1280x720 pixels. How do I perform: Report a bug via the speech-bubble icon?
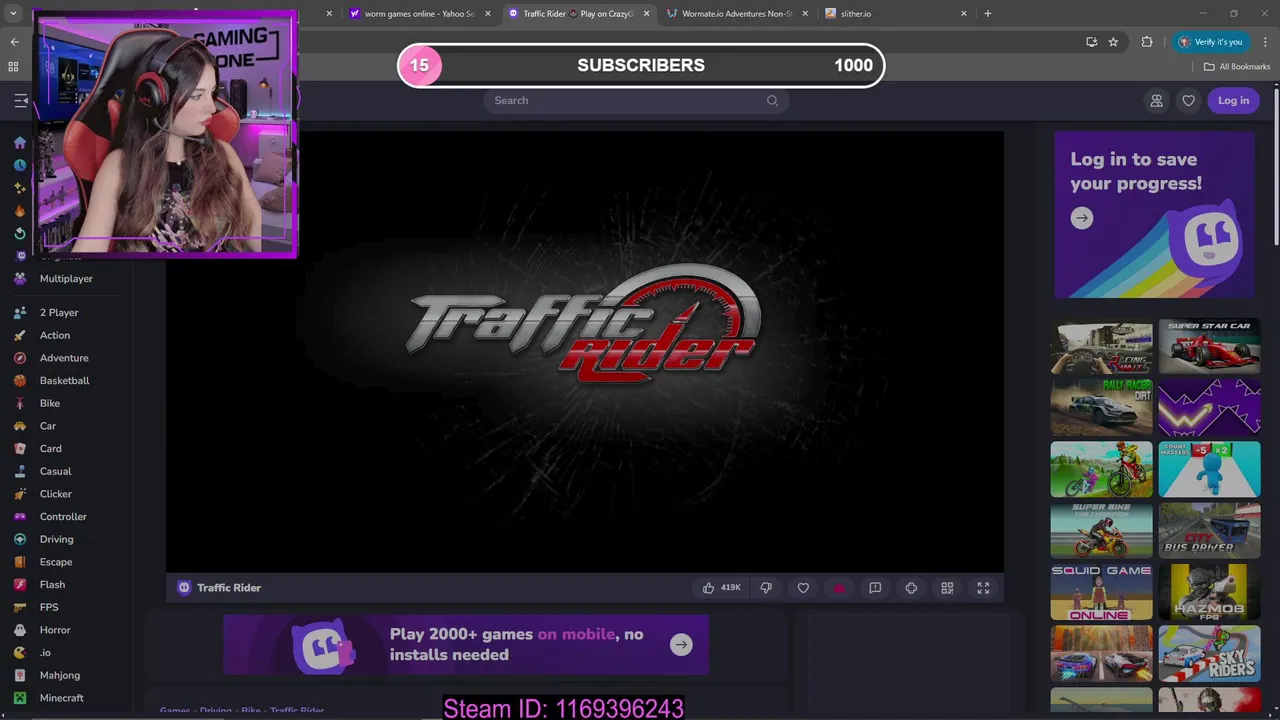coord(875,588)
